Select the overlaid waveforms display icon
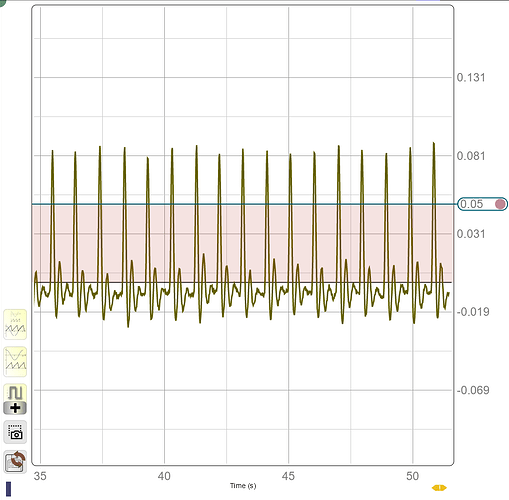 point(15,325)
